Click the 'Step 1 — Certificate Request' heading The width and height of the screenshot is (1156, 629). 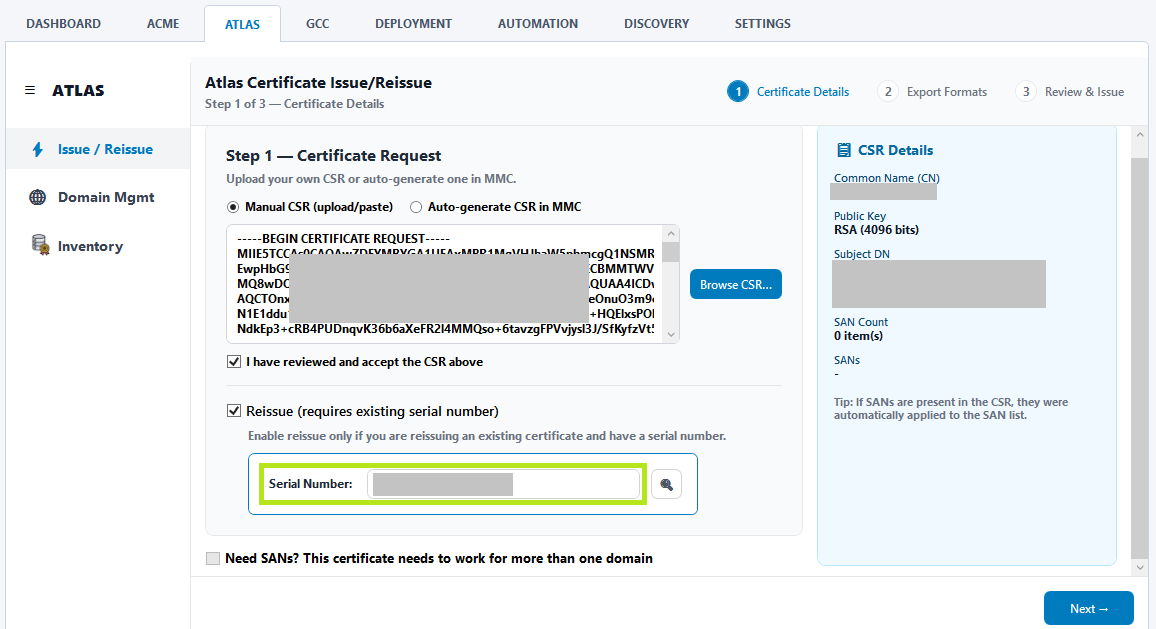pos(333,156)
